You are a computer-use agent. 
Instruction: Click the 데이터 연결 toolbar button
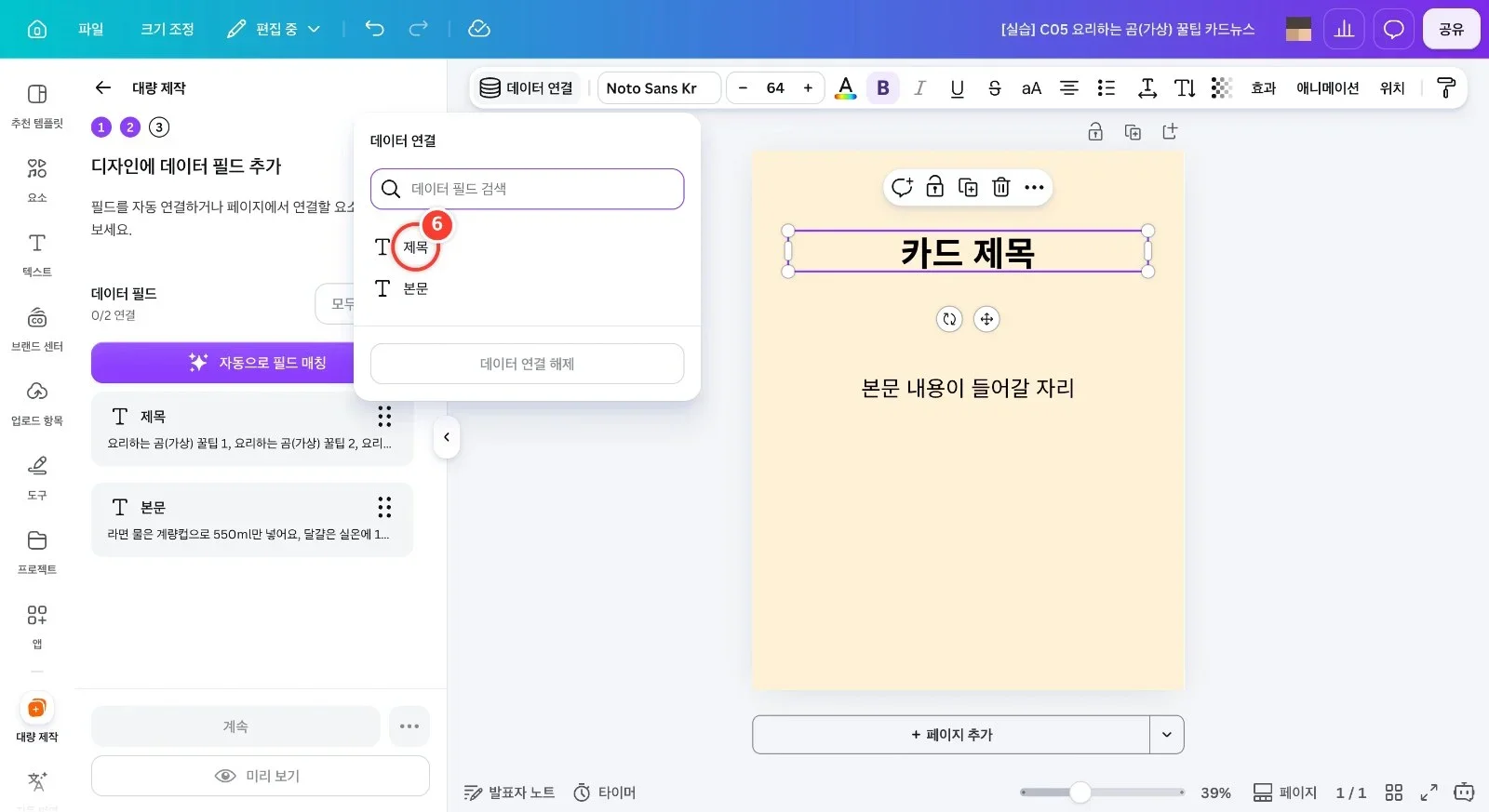527,88
